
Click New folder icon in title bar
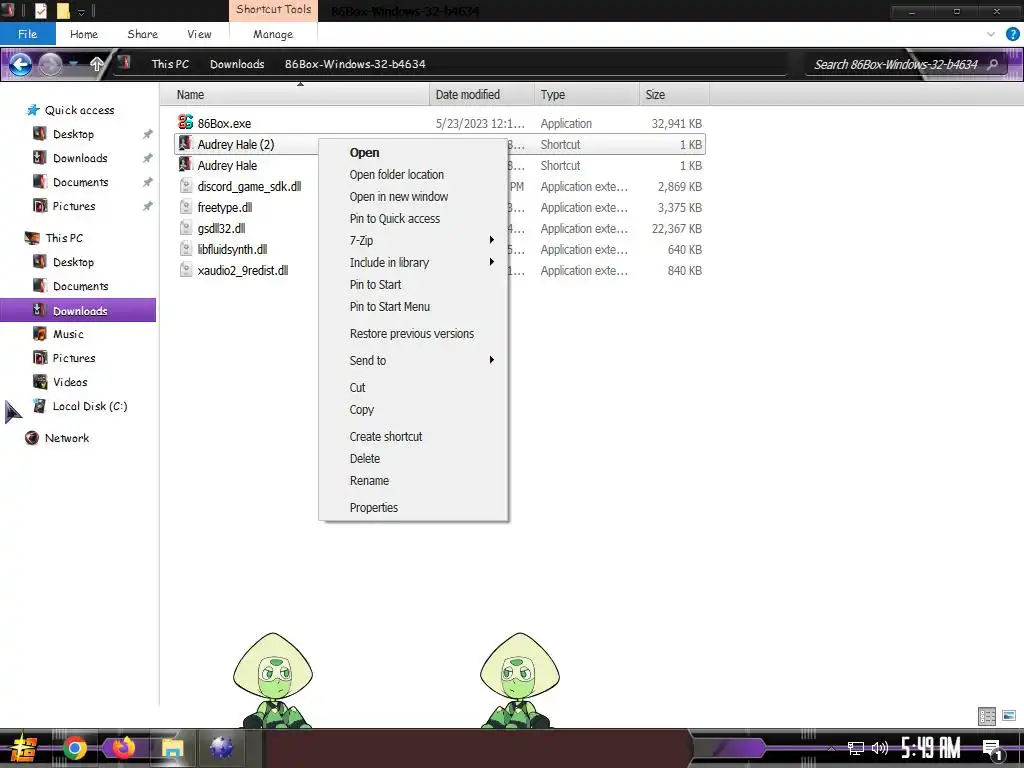pyautogui.click(x=63, y=10)
